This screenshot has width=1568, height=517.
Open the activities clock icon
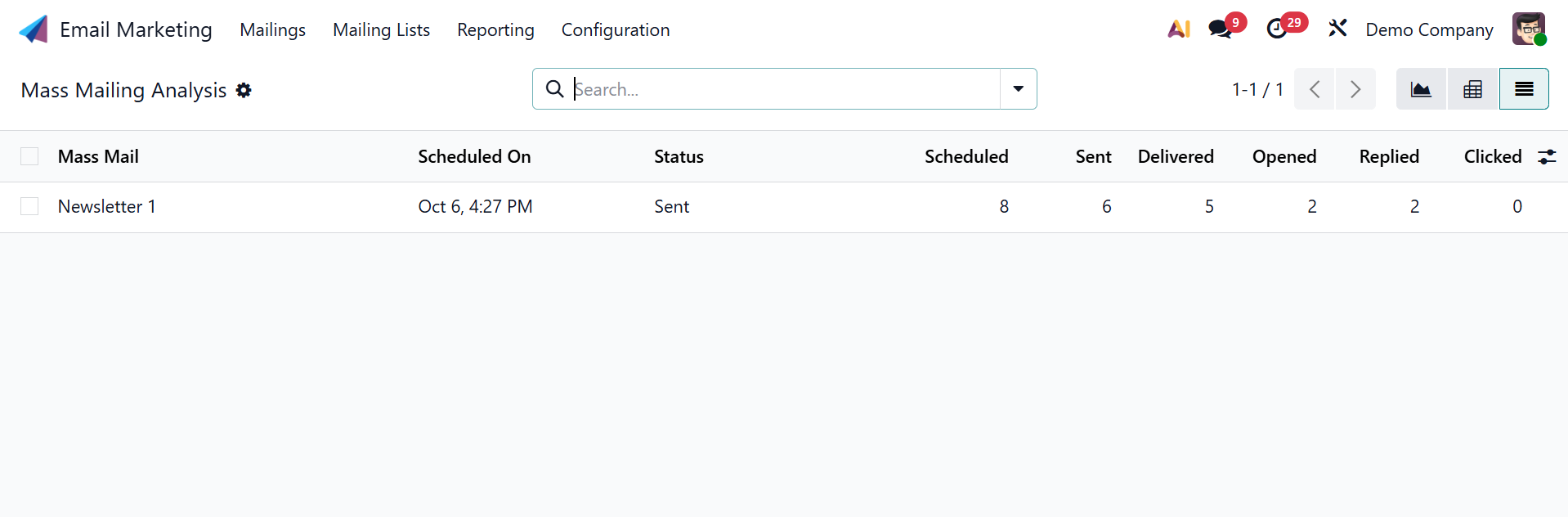pos(1277,29)
